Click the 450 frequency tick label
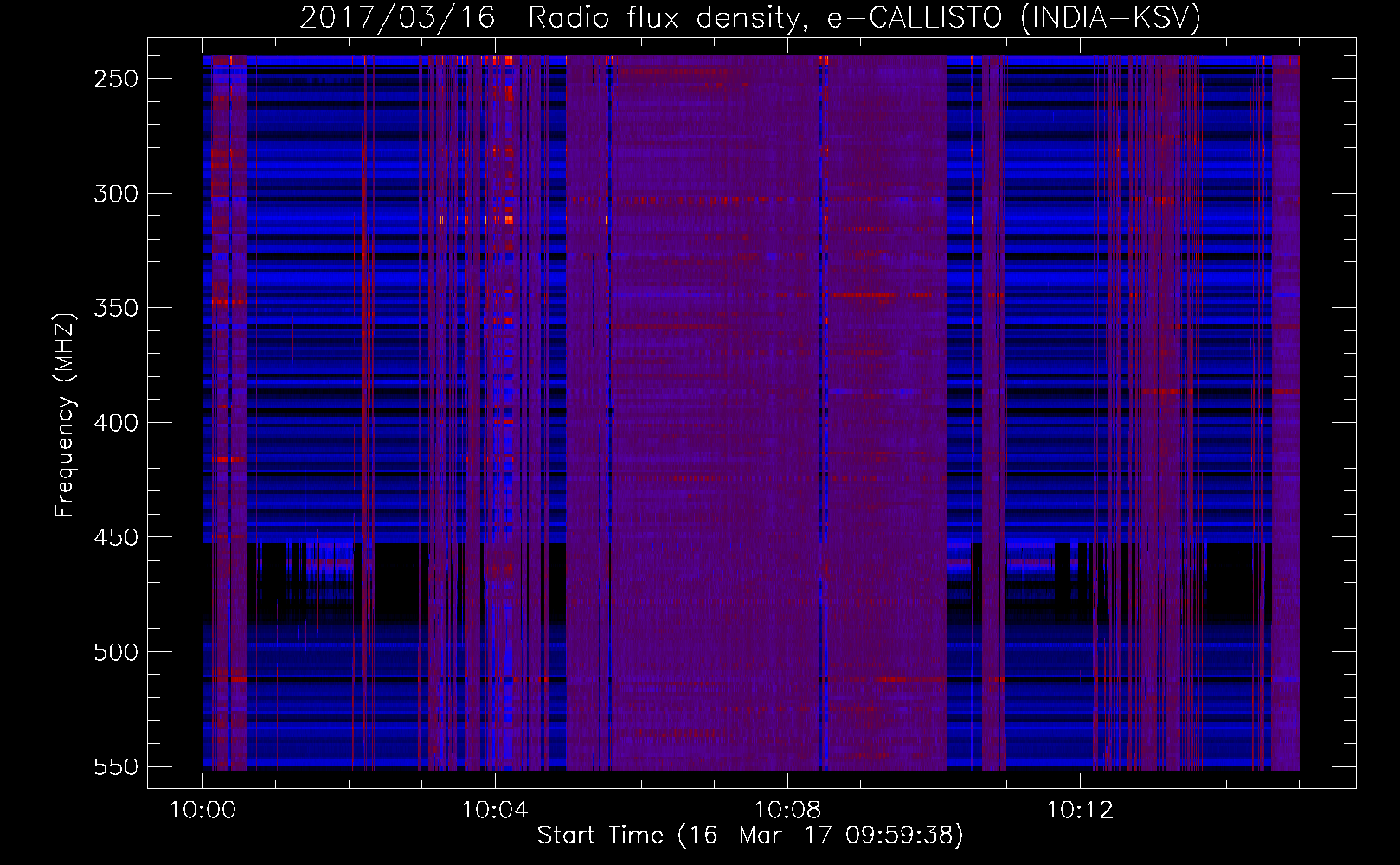This screenshot has height=865, width=1400. 116,537
